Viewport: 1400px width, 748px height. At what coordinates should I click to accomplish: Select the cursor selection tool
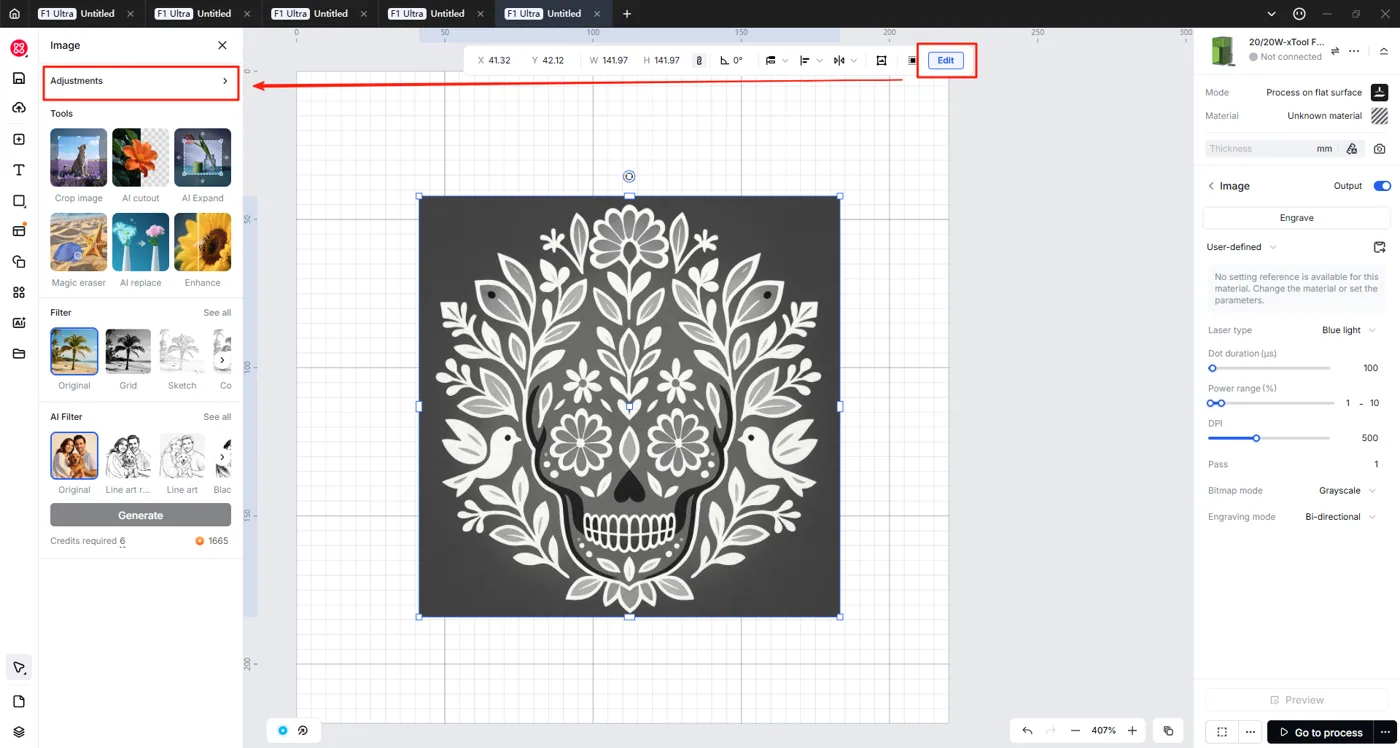tap(19, 668)
